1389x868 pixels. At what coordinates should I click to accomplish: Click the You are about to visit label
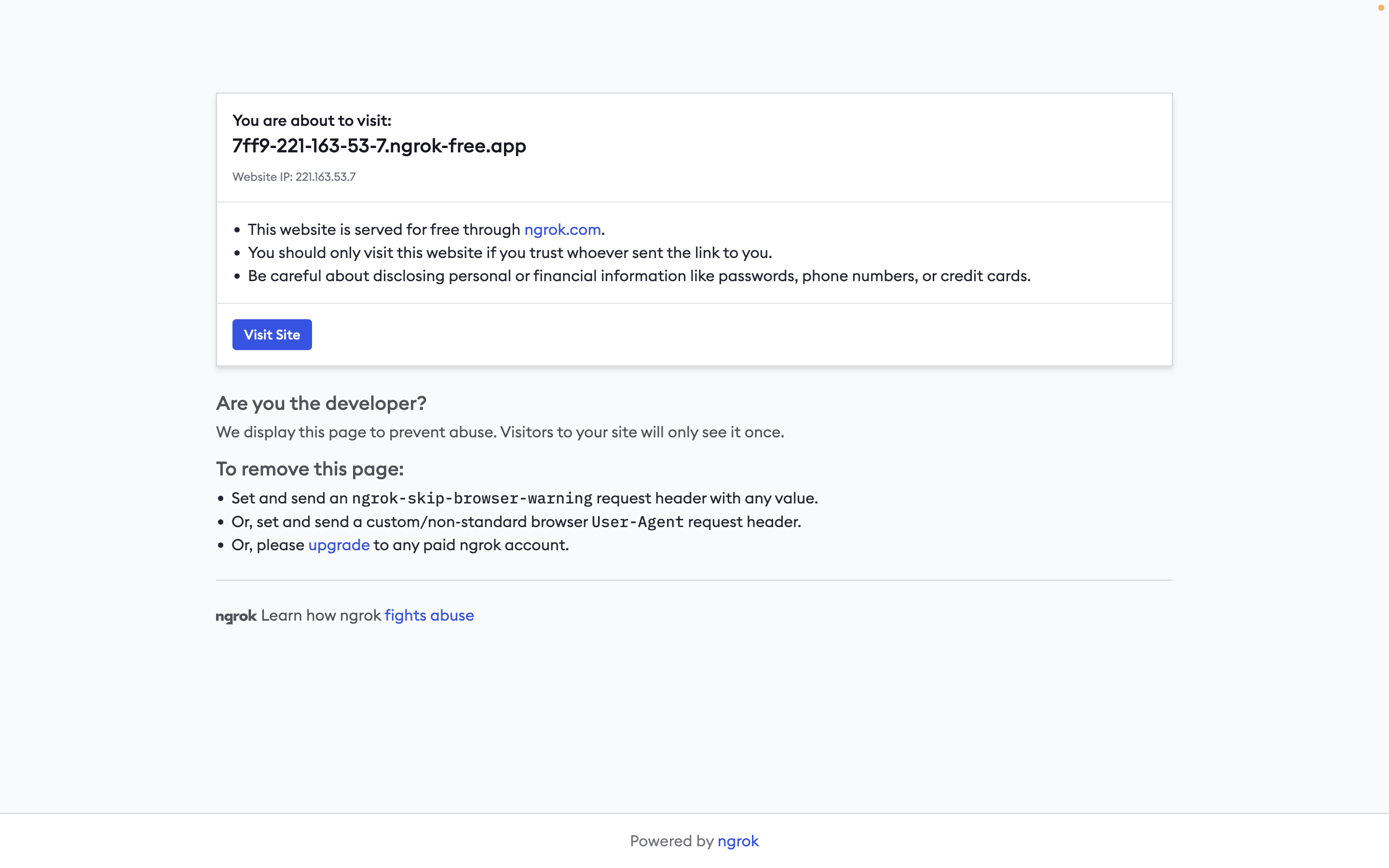(x=312, y=121)
